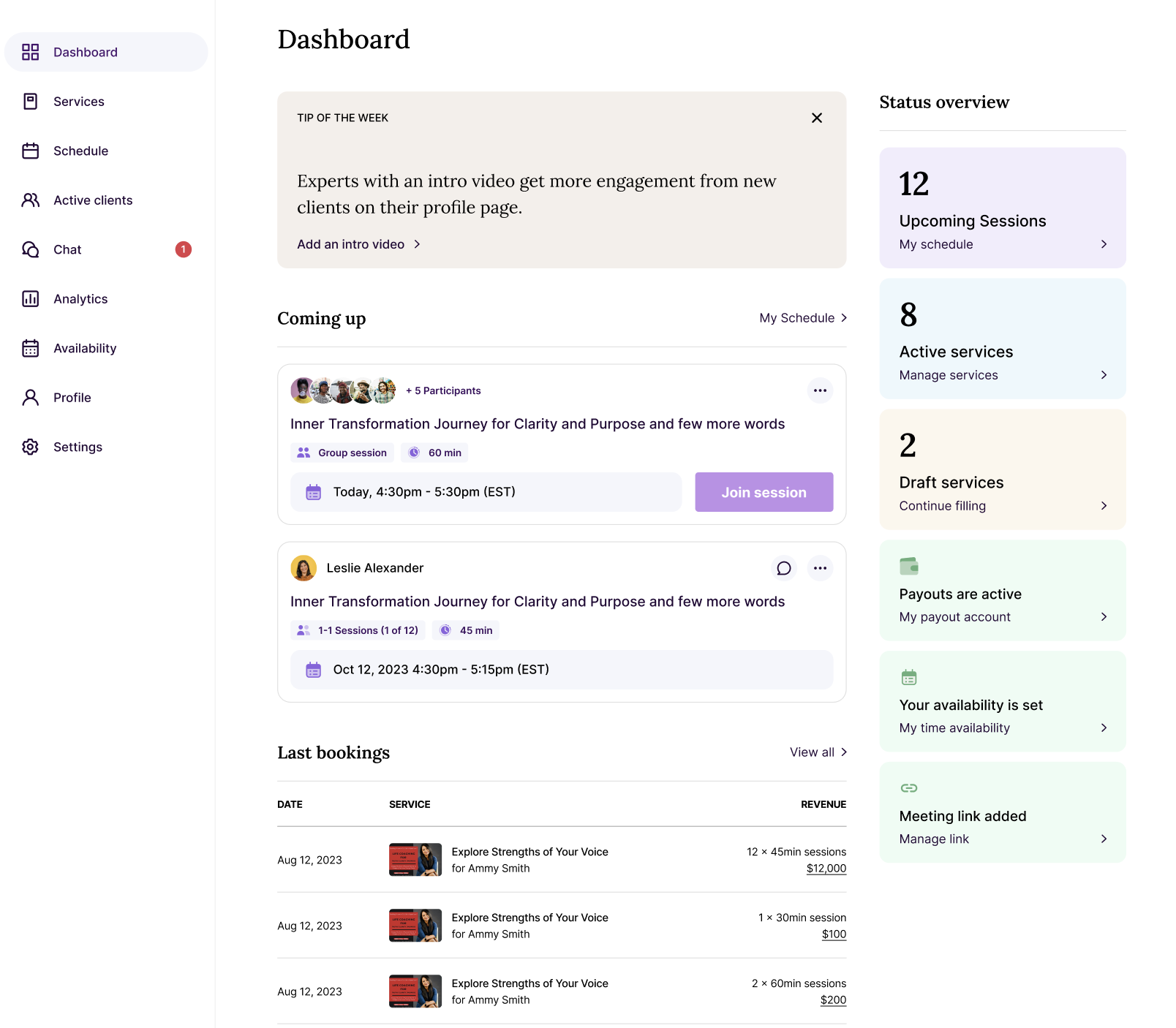Click the Leslie Alexander name
Screen dimensions: 1176x1028
click(x=374, y=568)
